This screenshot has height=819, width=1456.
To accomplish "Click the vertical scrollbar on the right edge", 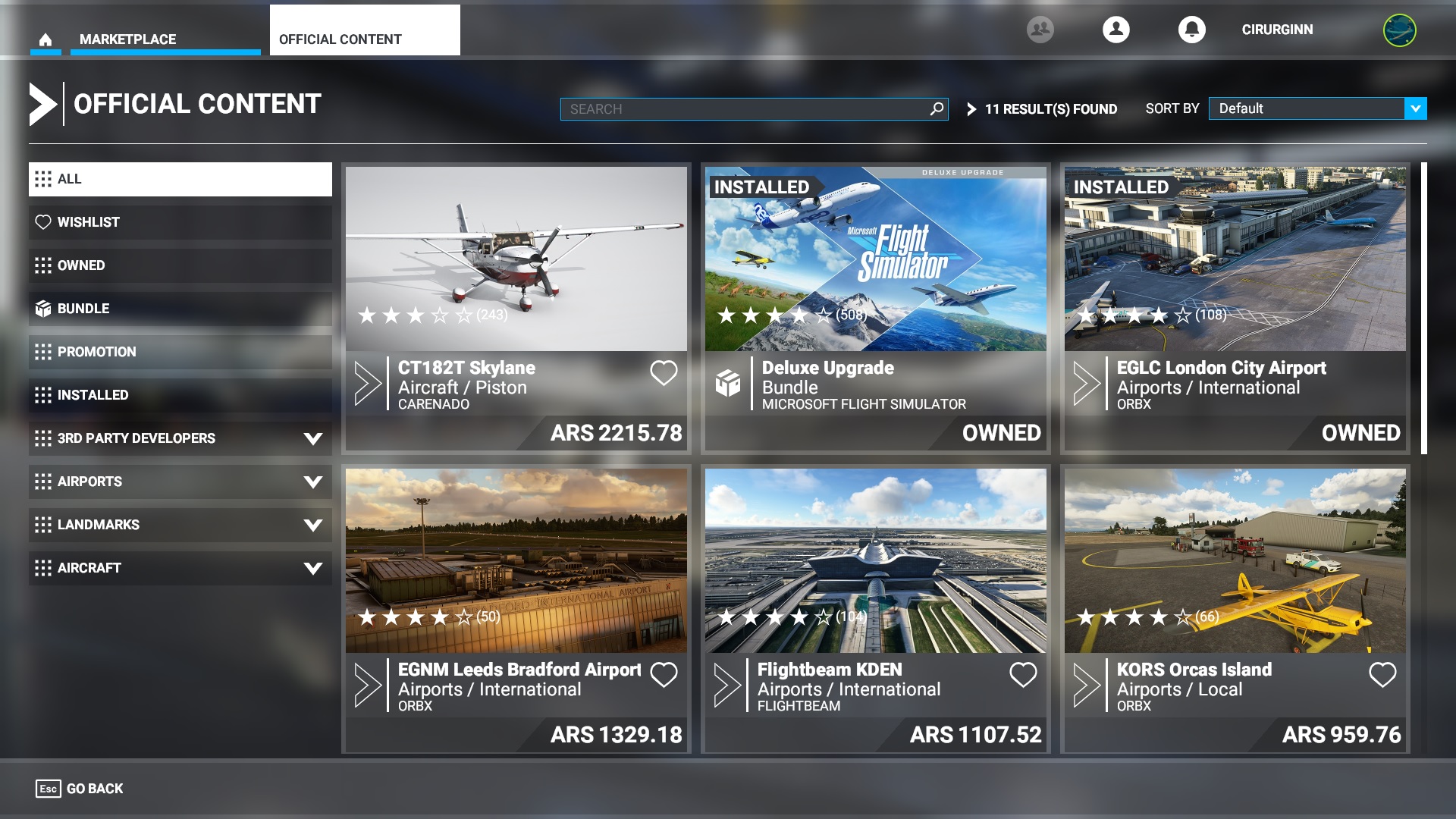I will click(1423, 308).
